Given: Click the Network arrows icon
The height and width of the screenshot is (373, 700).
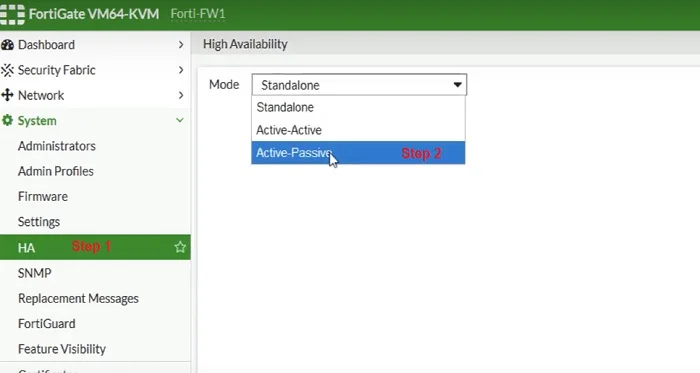Looking at the screenshot, I should (7, 95).
